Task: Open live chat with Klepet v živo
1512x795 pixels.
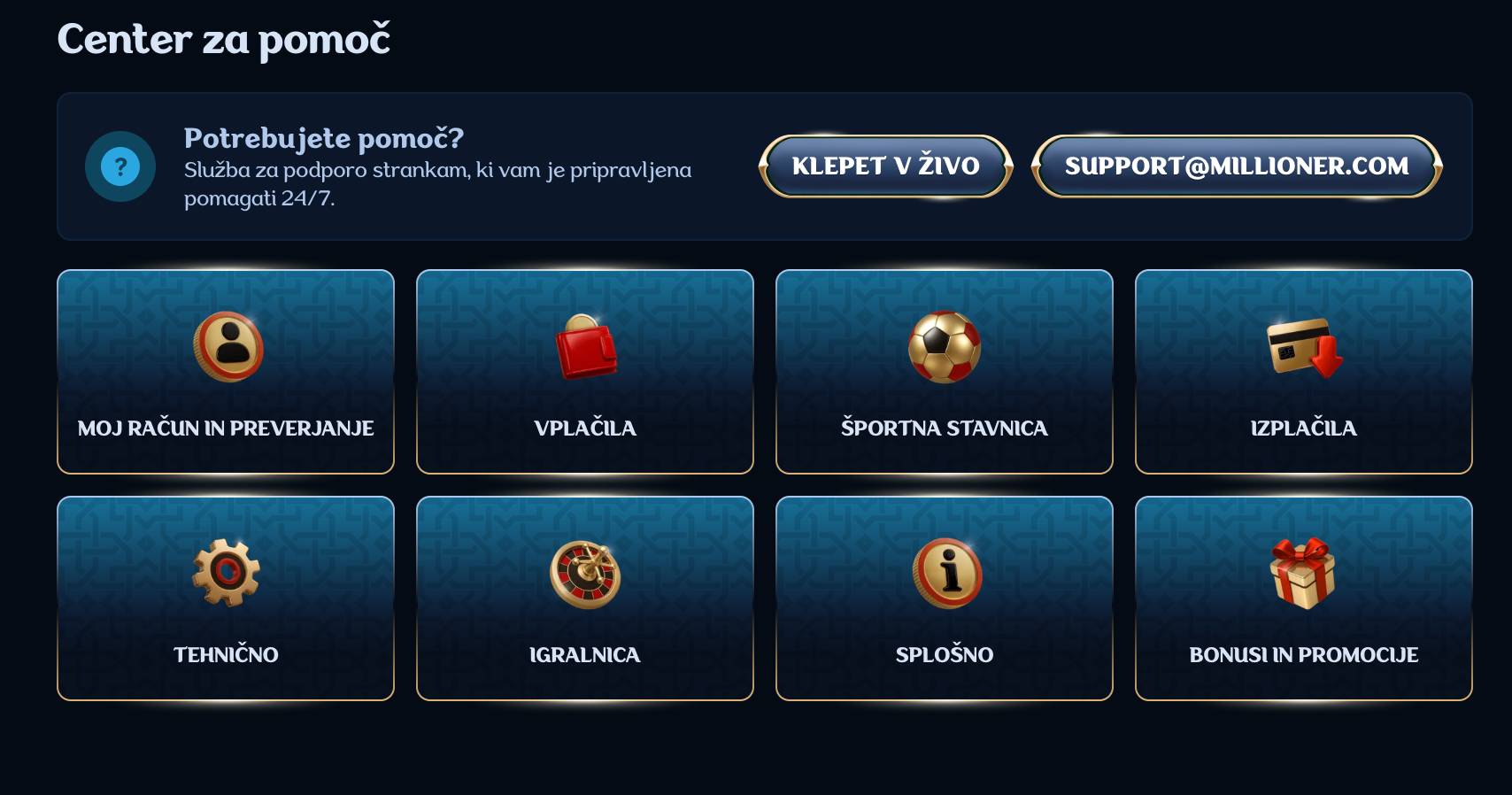Action: point(885,166)
